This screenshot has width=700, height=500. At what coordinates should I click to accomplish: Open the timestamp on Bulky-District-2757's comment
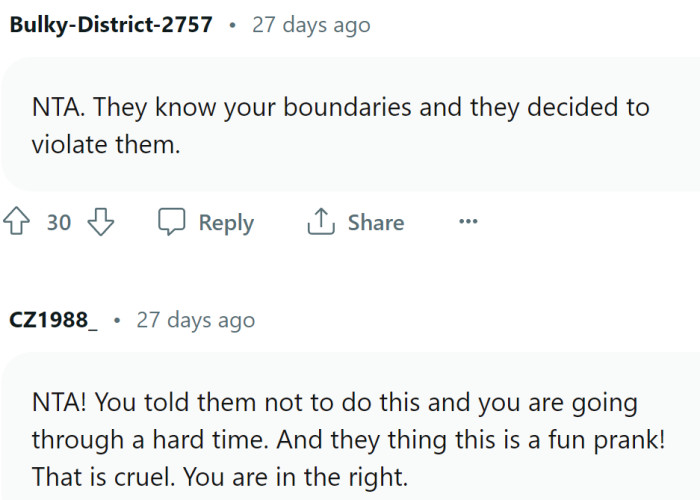310,25
